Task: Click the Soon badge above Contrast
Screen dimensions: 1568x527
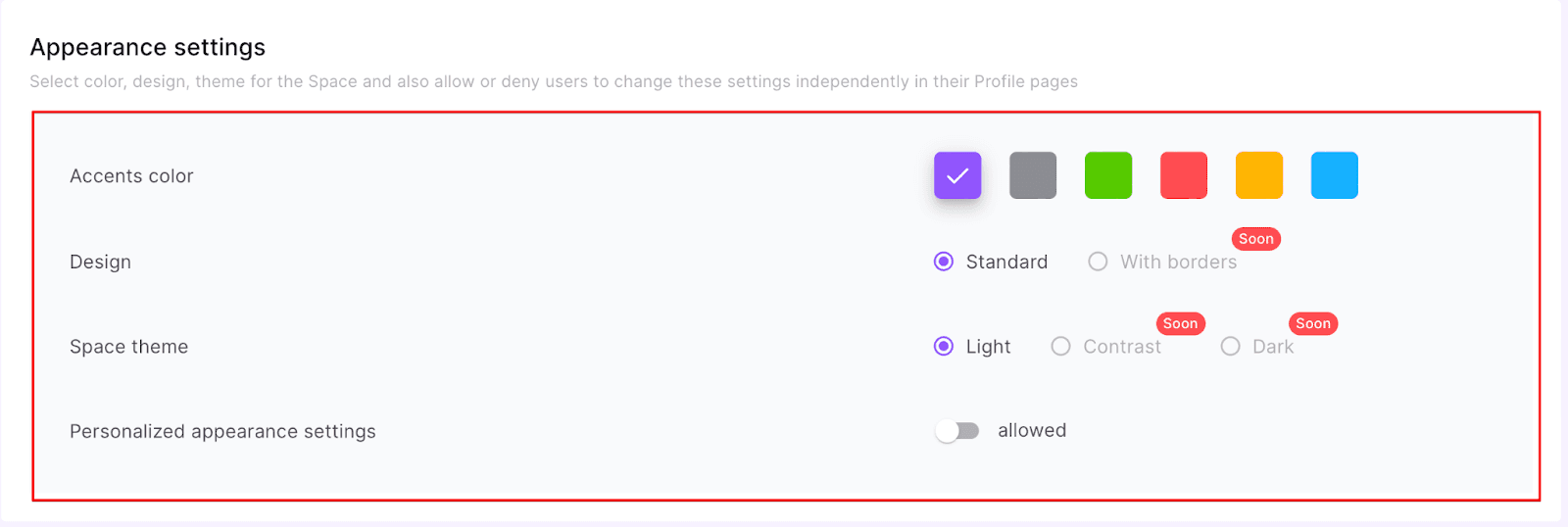Action: pyautogui.click(x=1180, y=324)
